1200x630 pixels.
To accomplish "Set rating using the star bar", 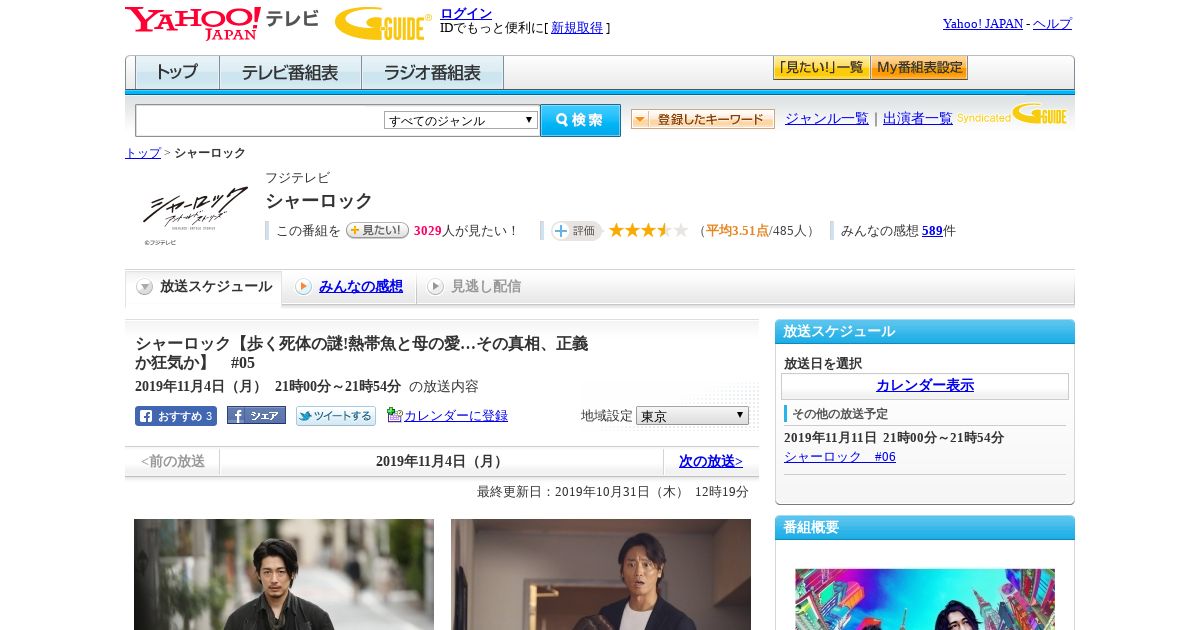I will (x=648, y=231).
